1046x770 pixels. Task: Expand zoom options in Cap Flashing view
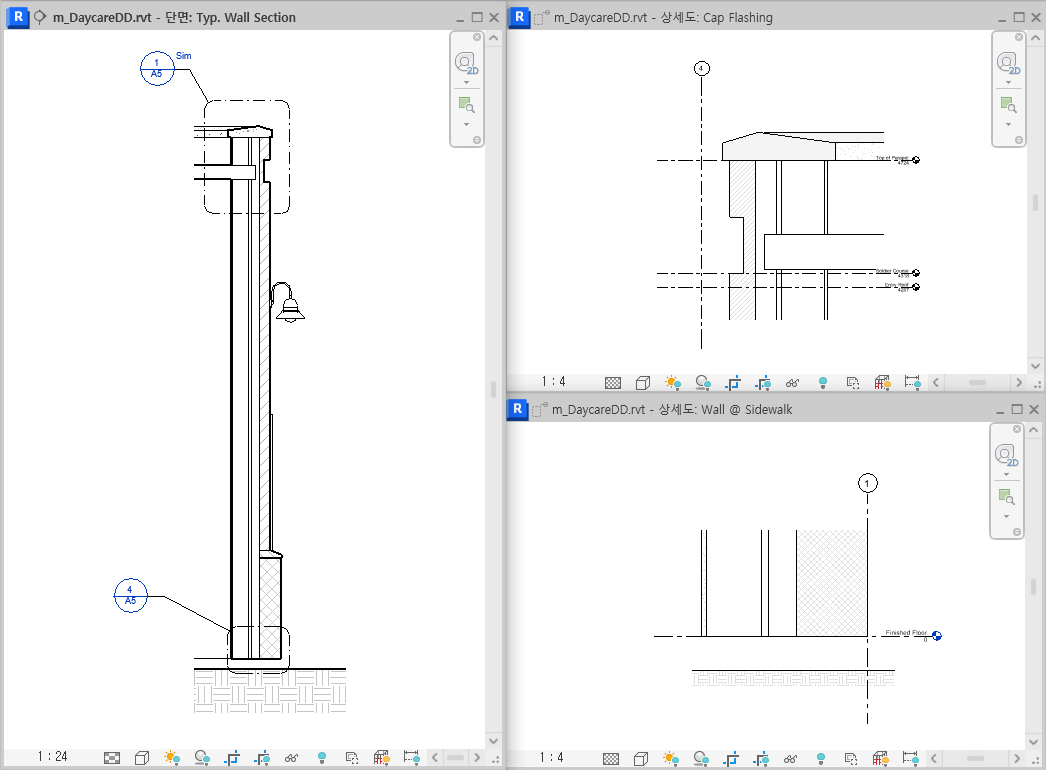[x=1008, y=124]
